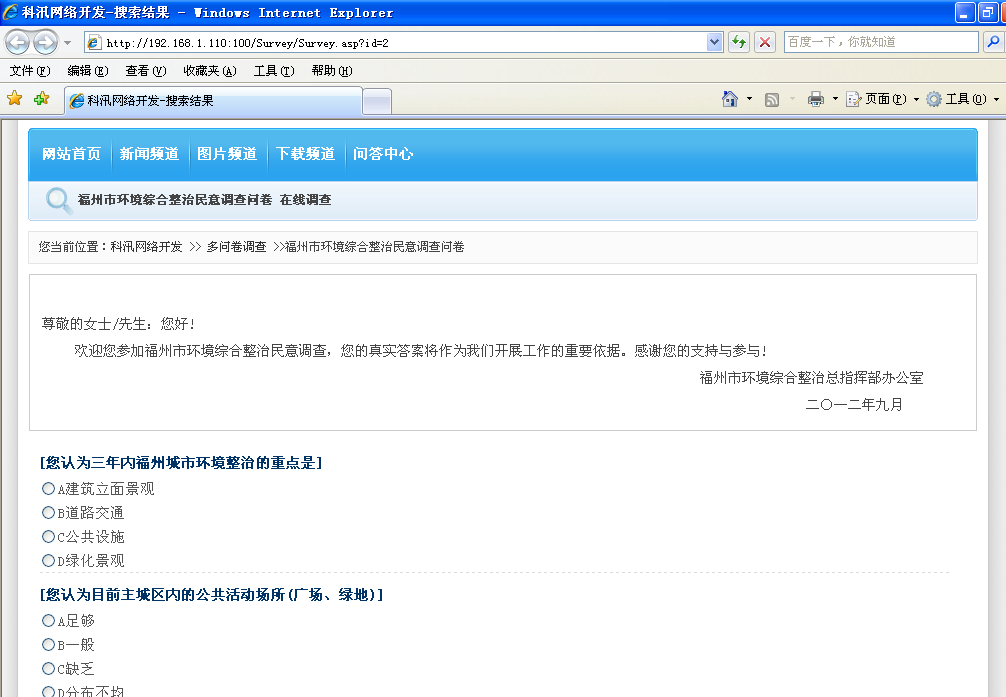Viewport: 1006px width, 697px height.
Task: Click the Baidu search magnifier icon
Action: [x=991, y=42]
